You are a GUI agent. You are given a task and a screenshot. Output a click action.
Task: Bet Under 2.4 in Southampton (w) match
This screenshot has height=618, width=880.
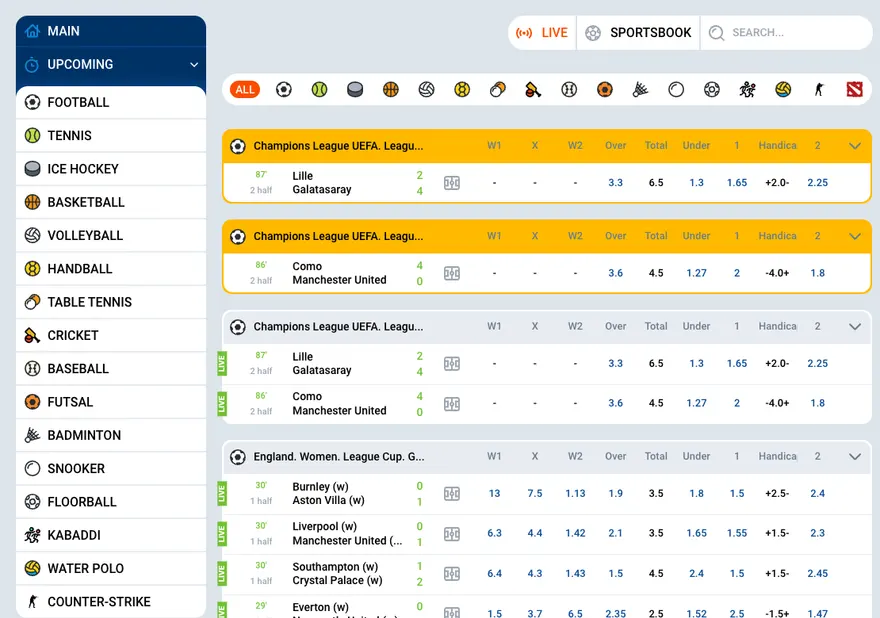tap(696, 574)
